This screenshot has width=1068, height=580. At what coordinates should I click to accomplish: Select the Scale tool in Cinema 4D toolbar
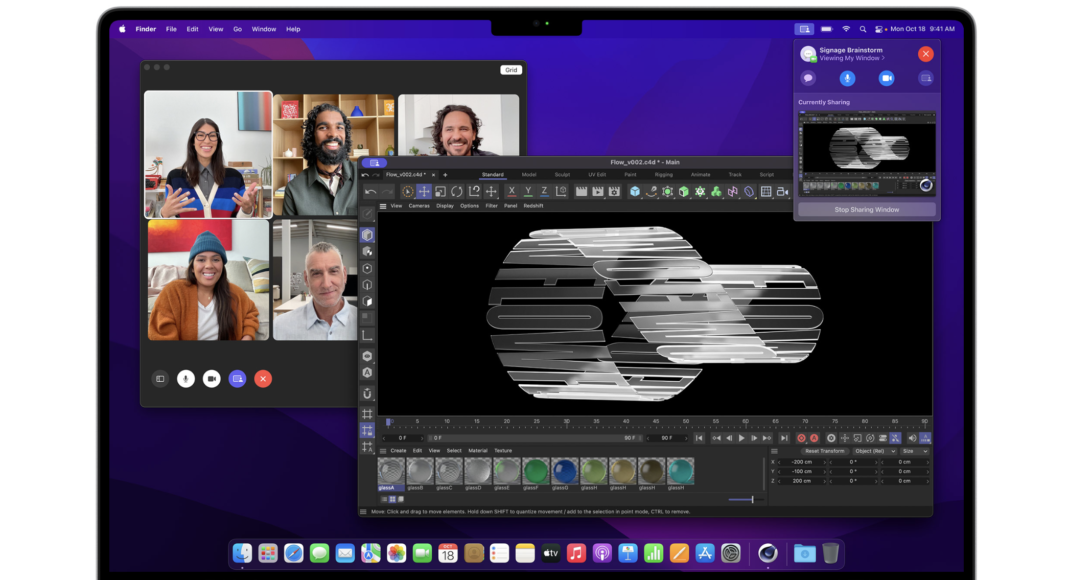coord(440,192)
